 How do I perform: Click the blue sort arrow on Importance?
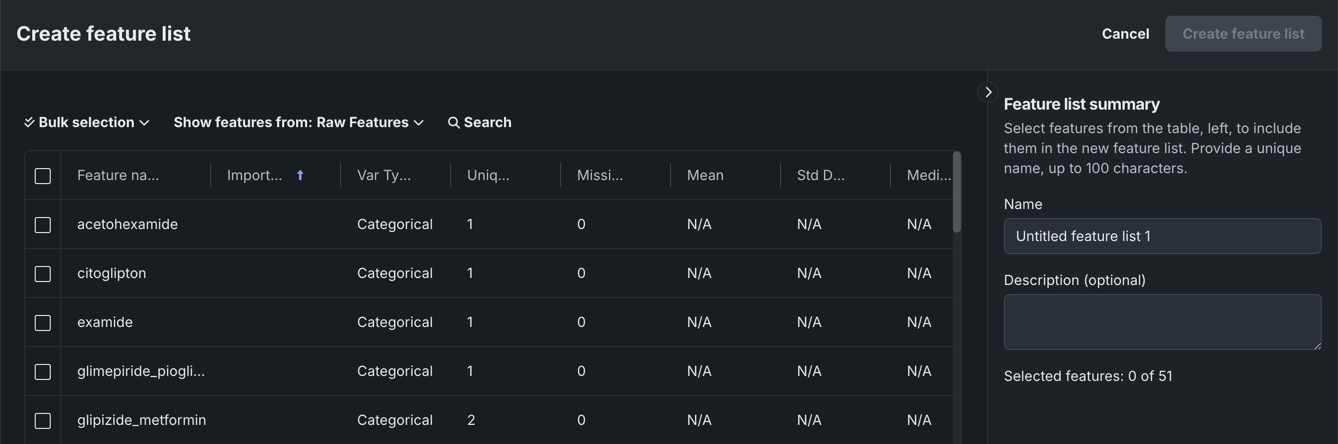pos(300,176)
